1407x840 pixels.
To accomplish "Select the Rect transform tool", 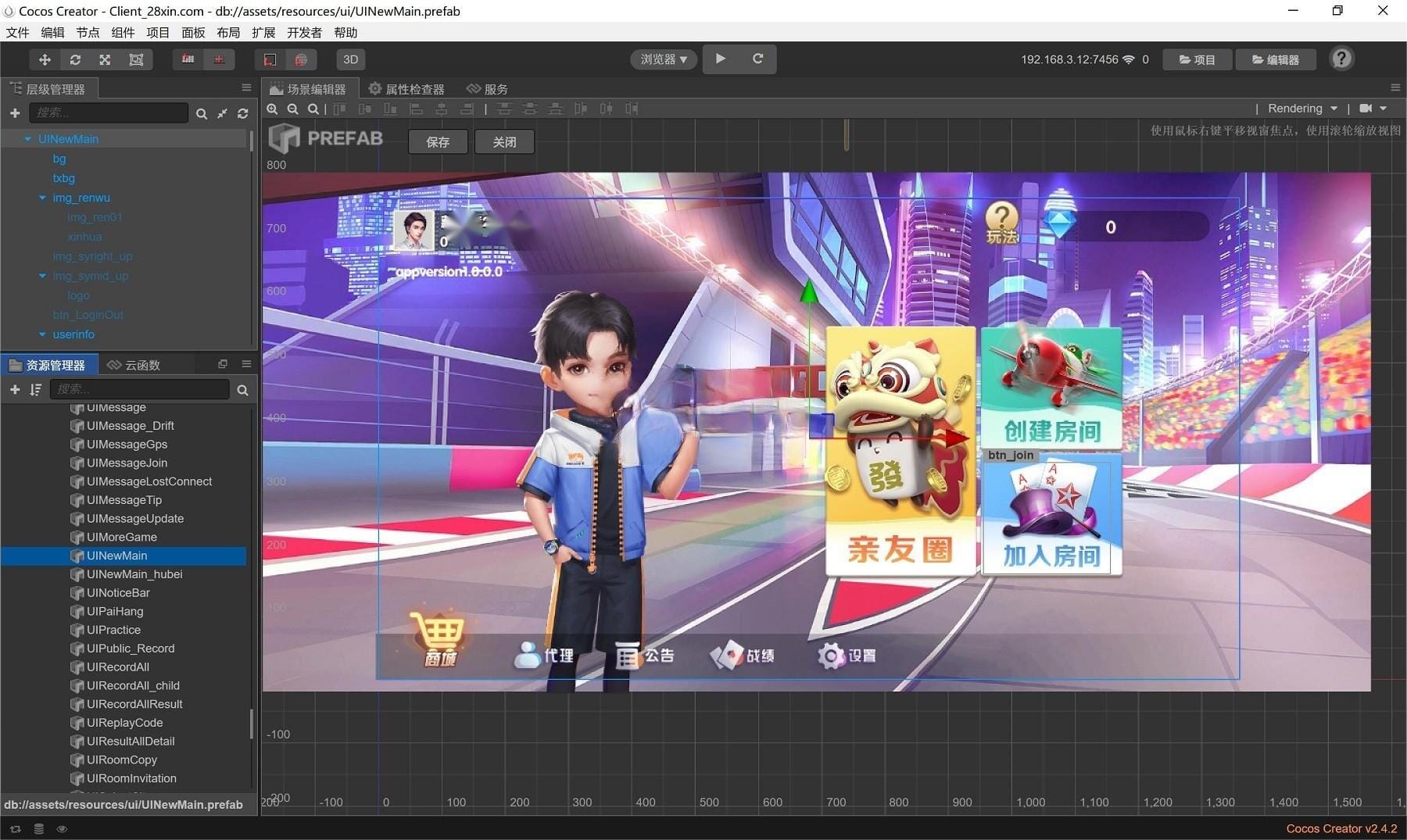I will tap(136, 59).
